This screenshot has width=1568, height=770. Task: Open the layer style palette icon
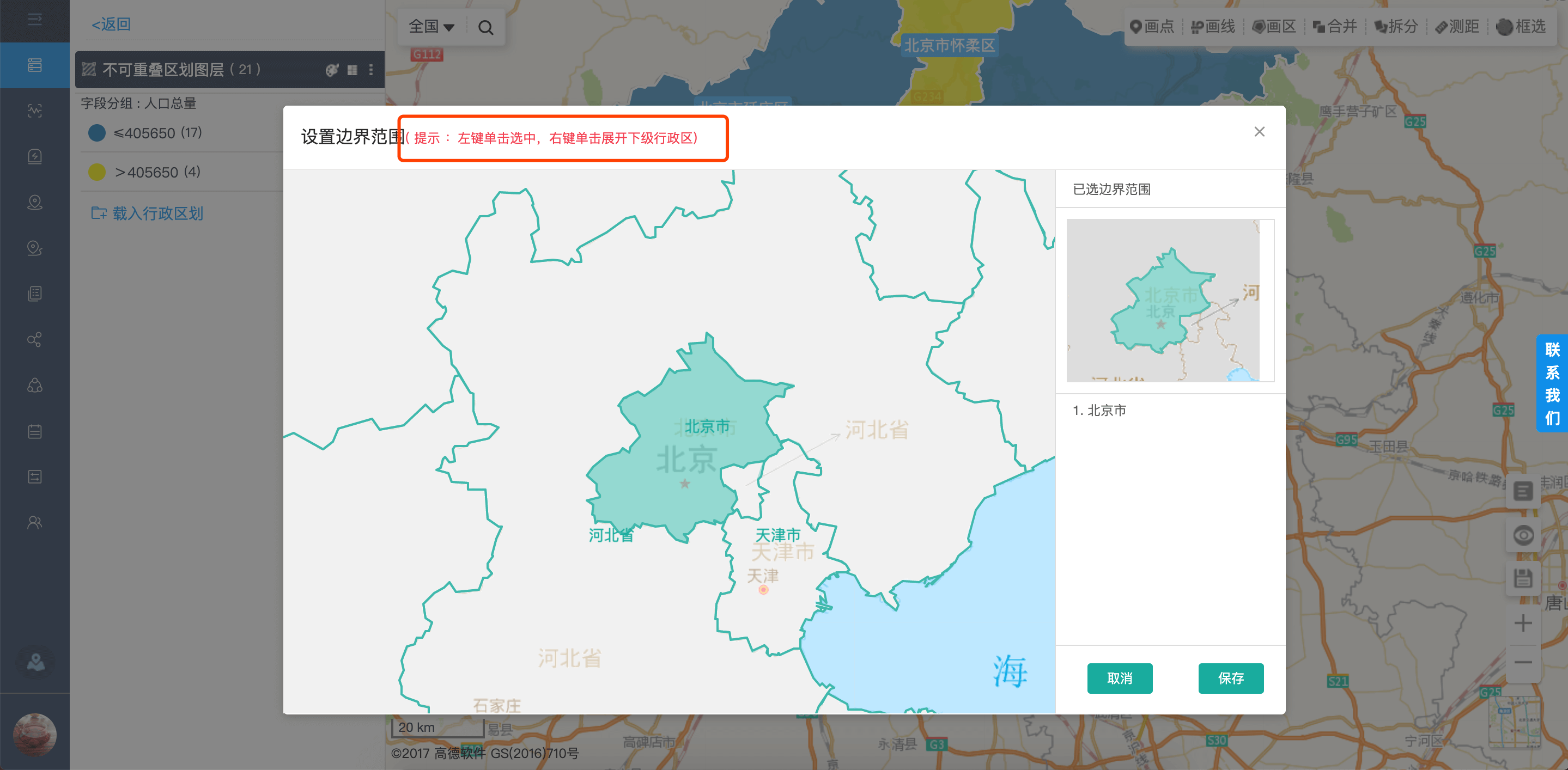coord(332,70)
